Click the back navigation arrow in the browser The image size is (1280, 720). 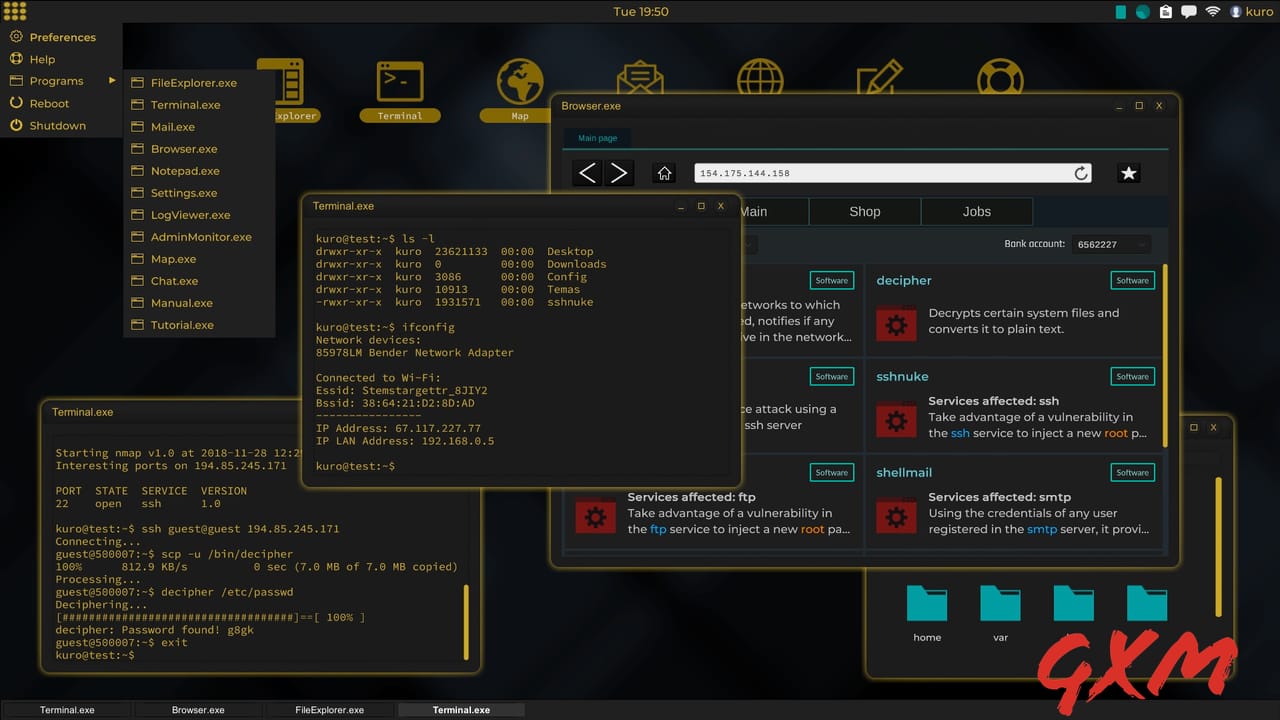(587, 172)
